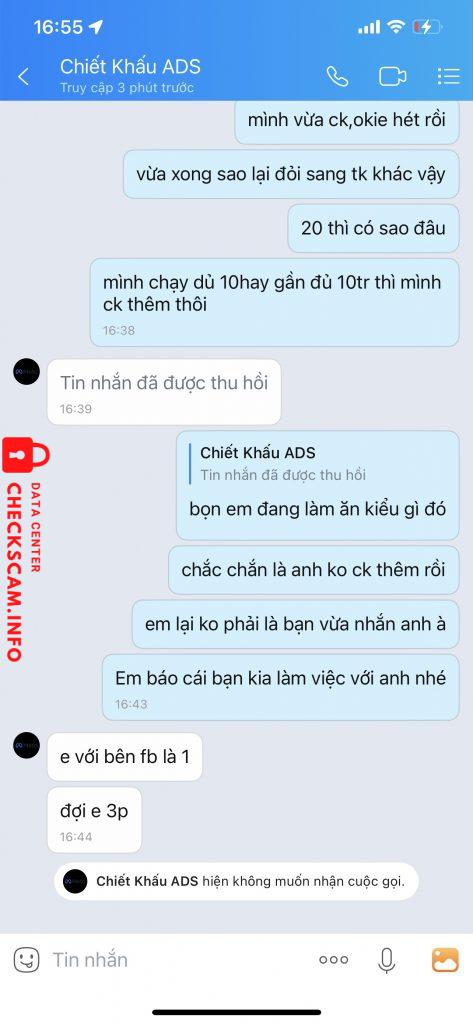This screenshot has width=473, height=1024.
Task: Open the Chiết Khấu ADS contact profile title
Action: [130, 67]
